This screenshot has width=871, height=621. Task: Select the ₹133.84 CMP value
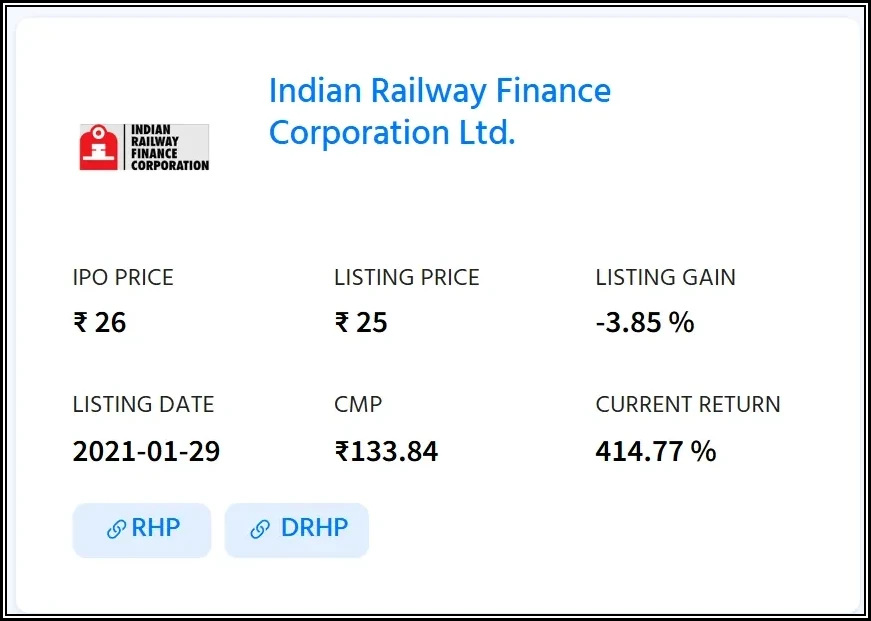386,451
